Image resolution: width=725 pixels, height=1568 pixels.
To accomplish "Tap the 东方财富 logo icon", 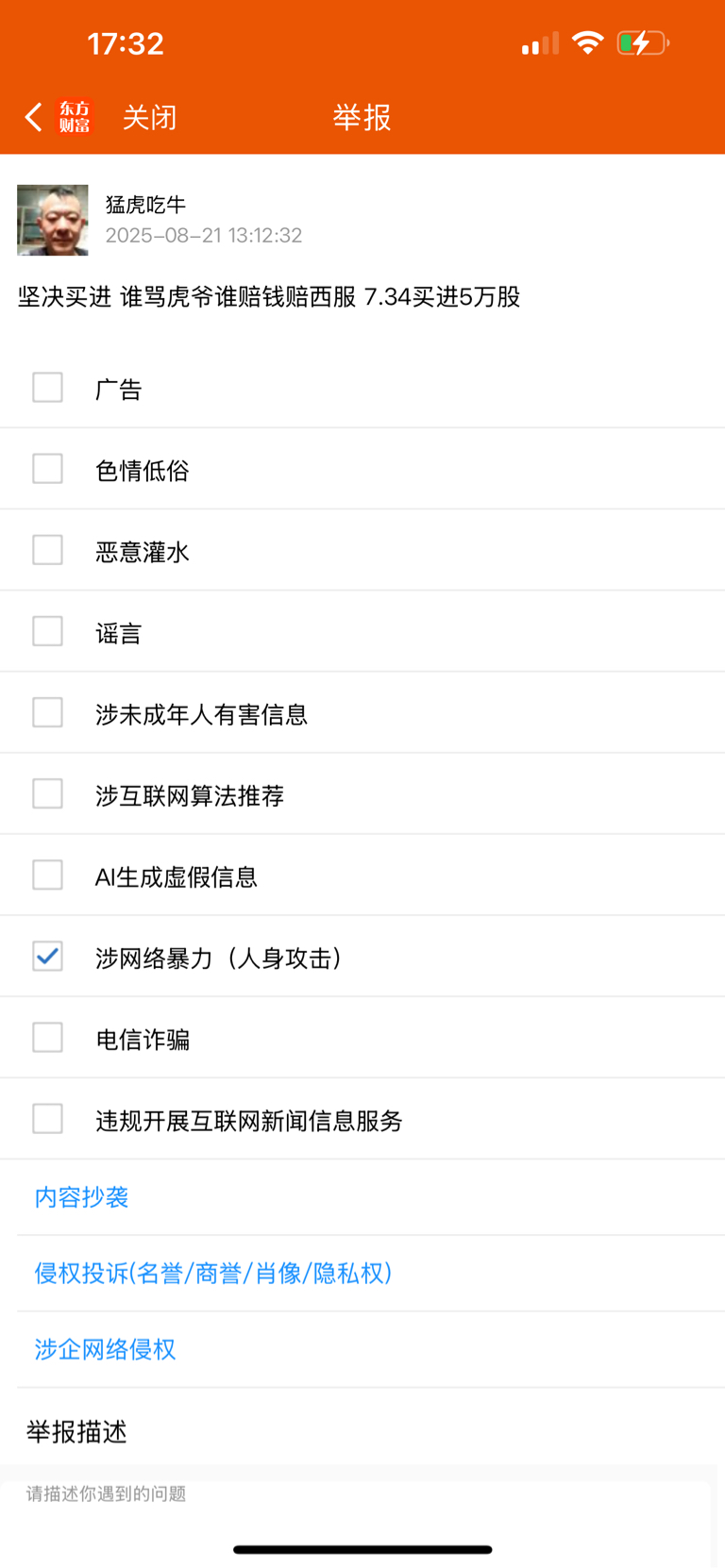I will pos(75,117).
